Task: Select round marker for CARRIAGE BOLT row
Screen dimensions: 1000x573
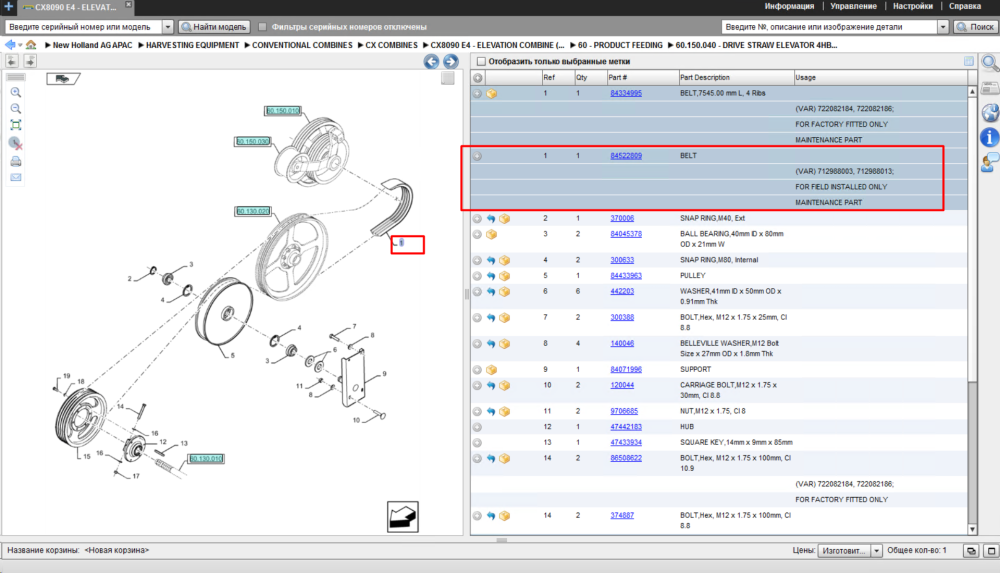Action: 477,385
